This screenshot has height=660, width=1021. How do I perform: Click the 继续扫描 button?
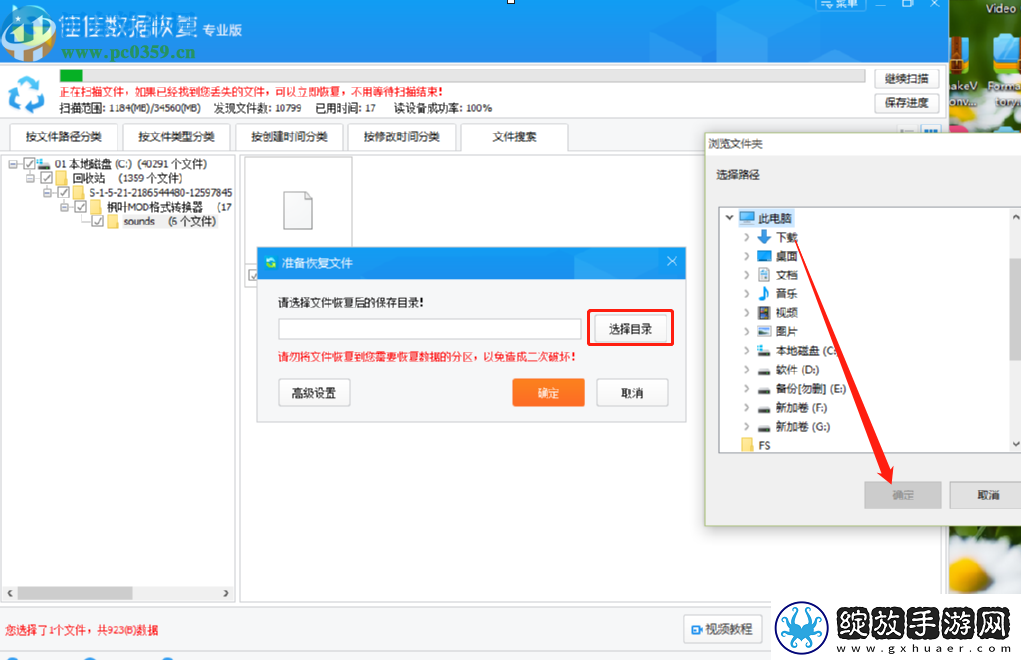point(906,79)
